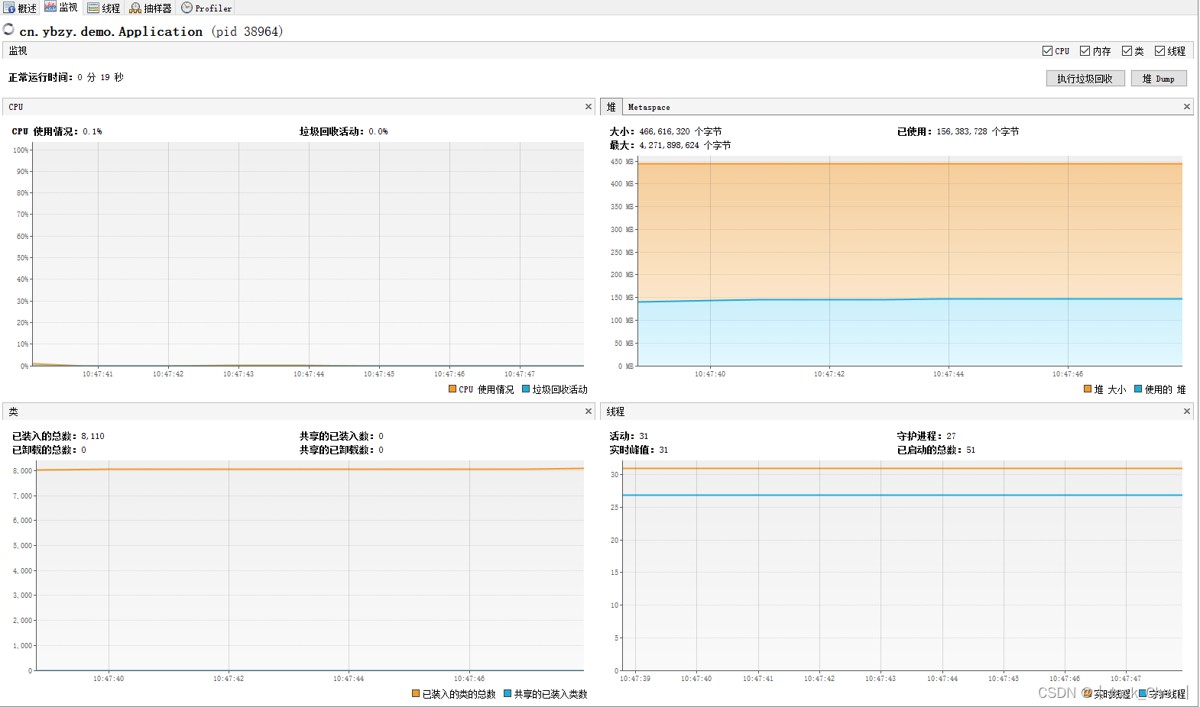This screenshot has height=707, width=1200.
Task: Click the 垃圾回收活动 0.0% value
Action: 378,131
